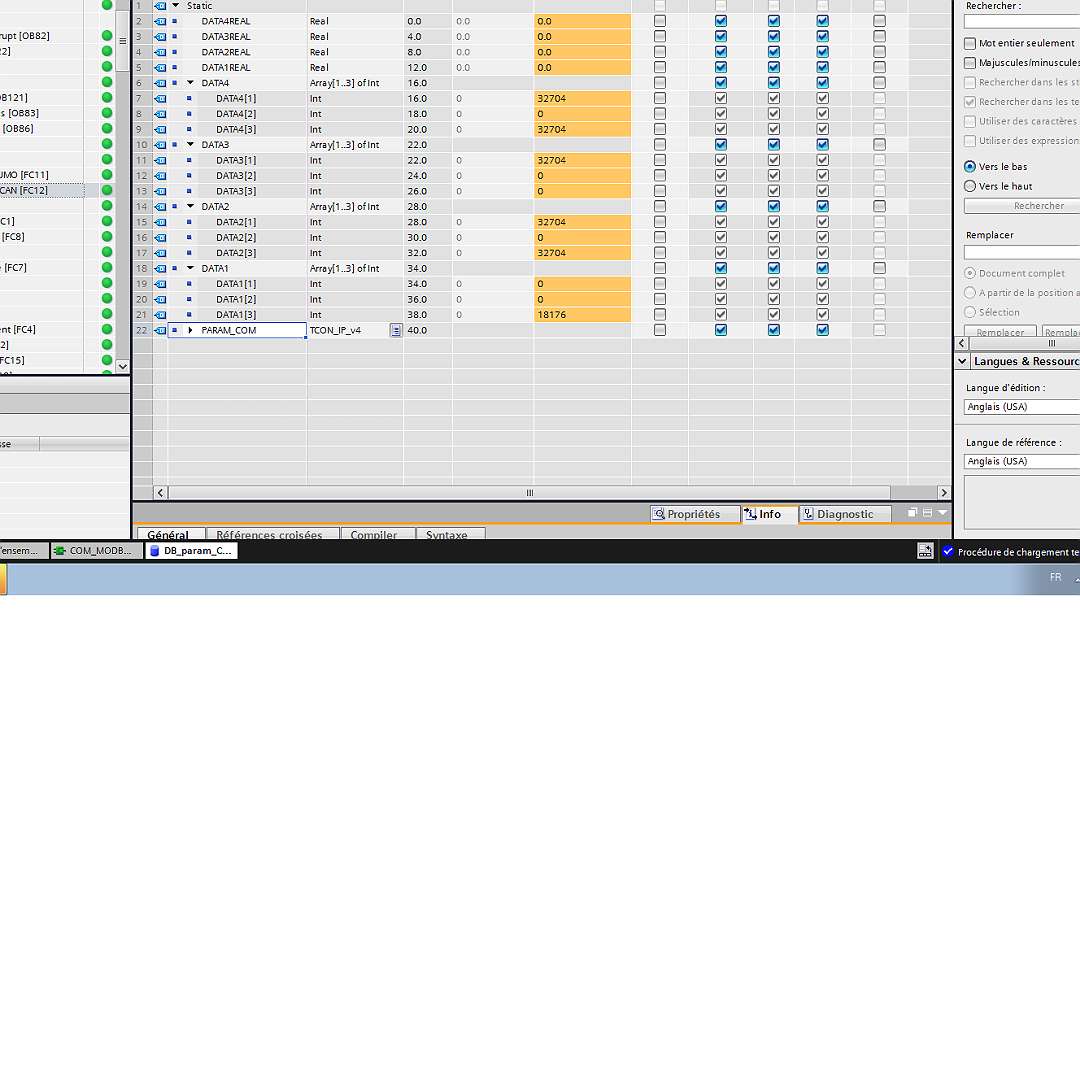
Task: Collapse the DATA3 array
Action: [191, 145]
